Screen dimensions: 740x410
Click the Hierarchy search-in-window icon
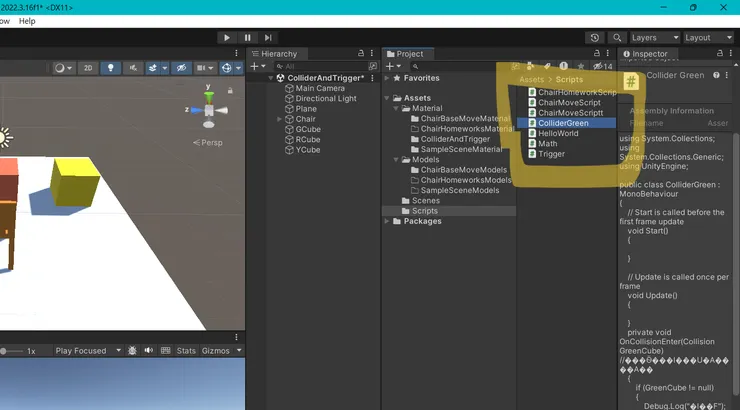pos(373,67)
